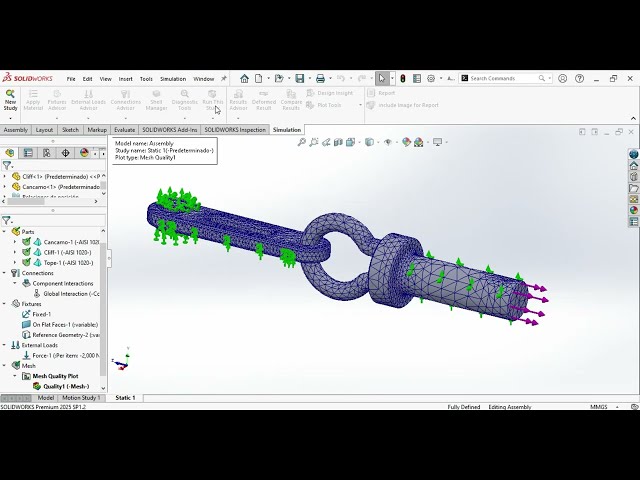The width and height of the screenshot is (640, 480).
Task: Open the units MMGS dropdown in status bar
Action: coord(617,407)
